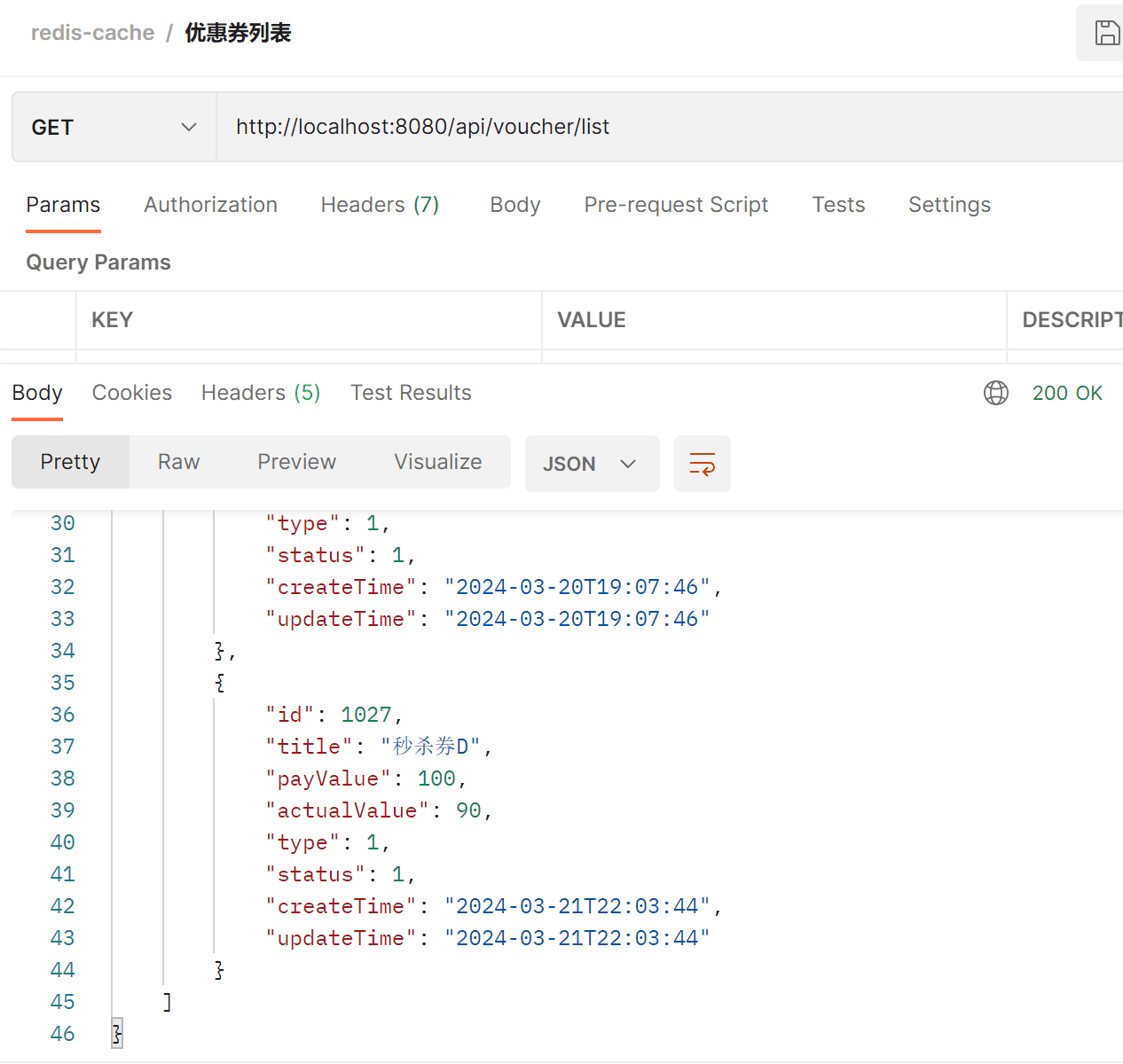Click the "type": 1 on line 40

tap(328, 842)
